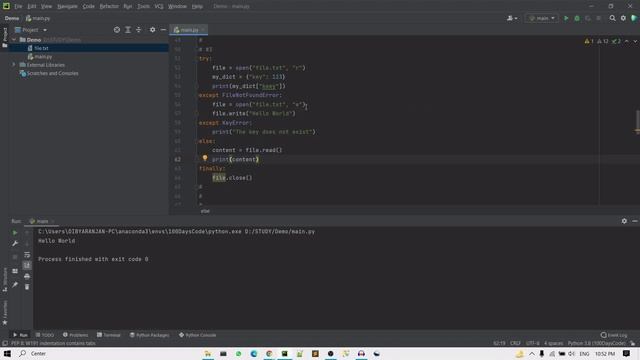Click the Windows Start button

pyautogui.click(x=7, y=353)
